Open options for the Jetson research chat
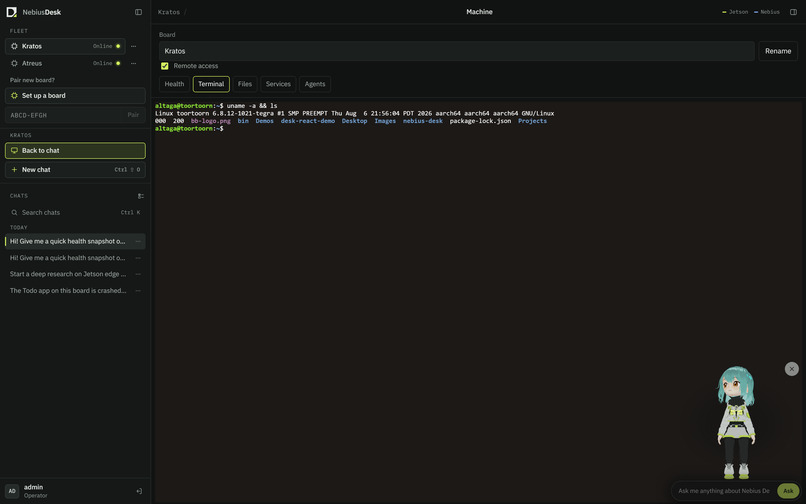Screen dimensions: 806x504 click(138, 274)
